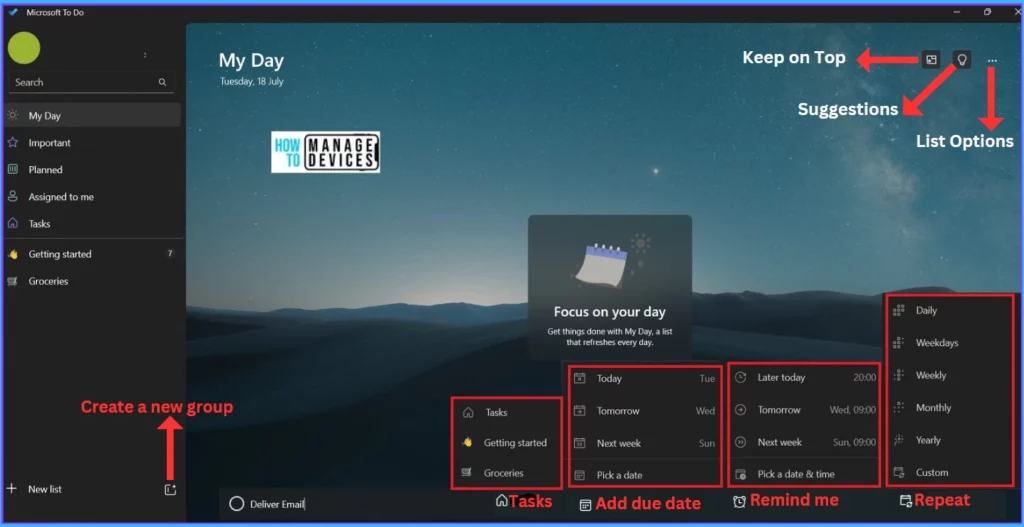Choose Groceries in the list picker popup
Screen dimensions: 1024x527
tap(506, 473)
